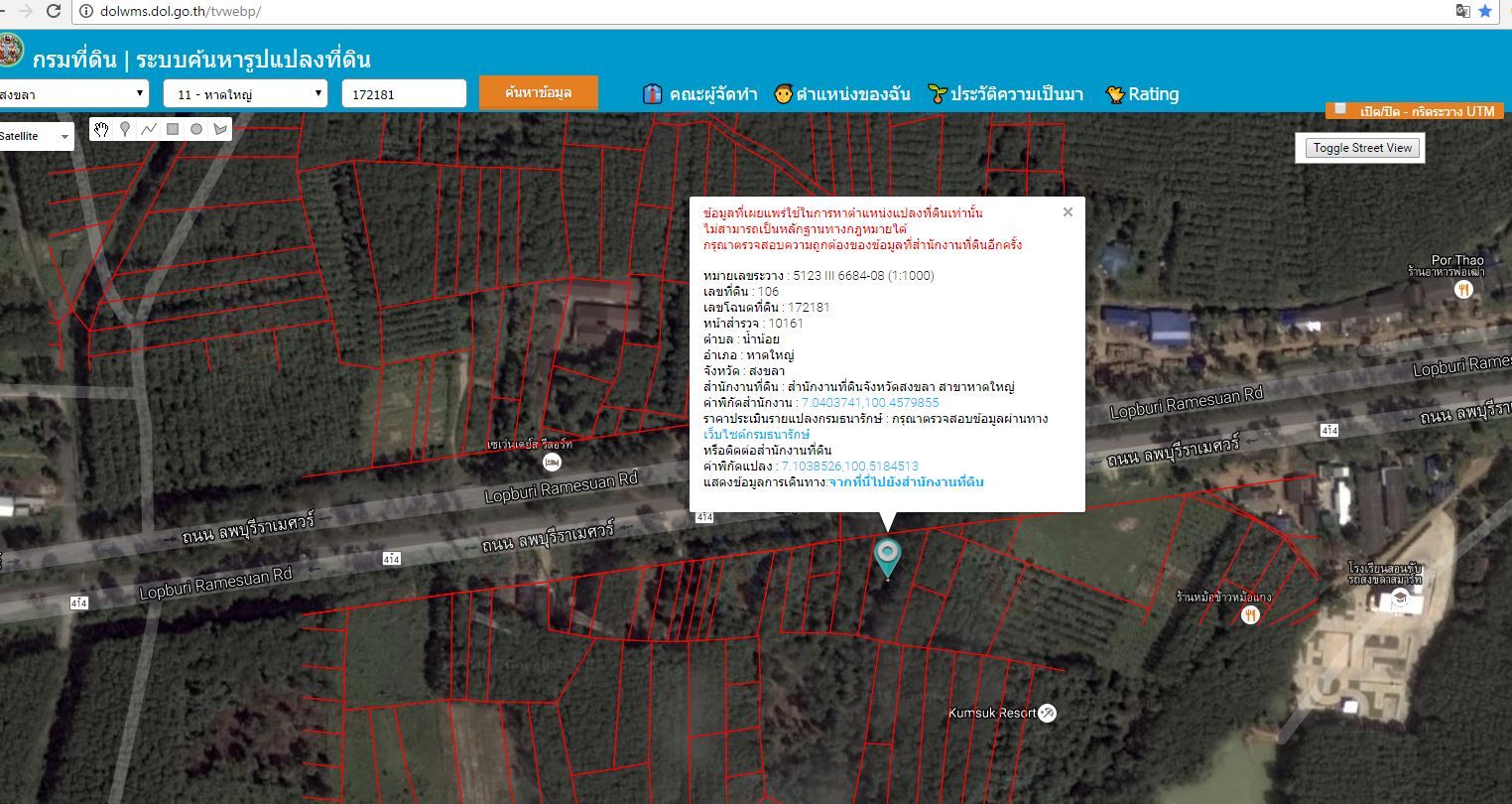The image size is (1512, 804).
Task: Open the คณะผู้จัดทำ menu item
Action: point(700,94)
